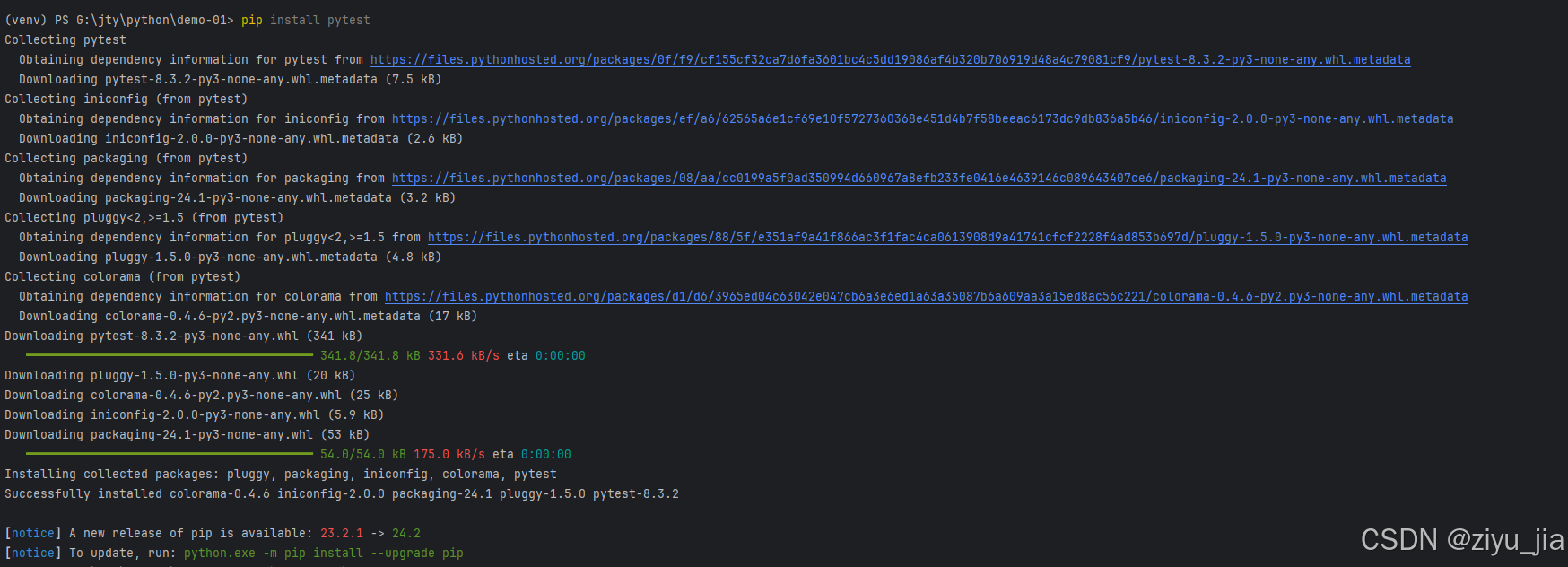
Task: Click the old pip version number 23.2.1
Action: (342, 534)
